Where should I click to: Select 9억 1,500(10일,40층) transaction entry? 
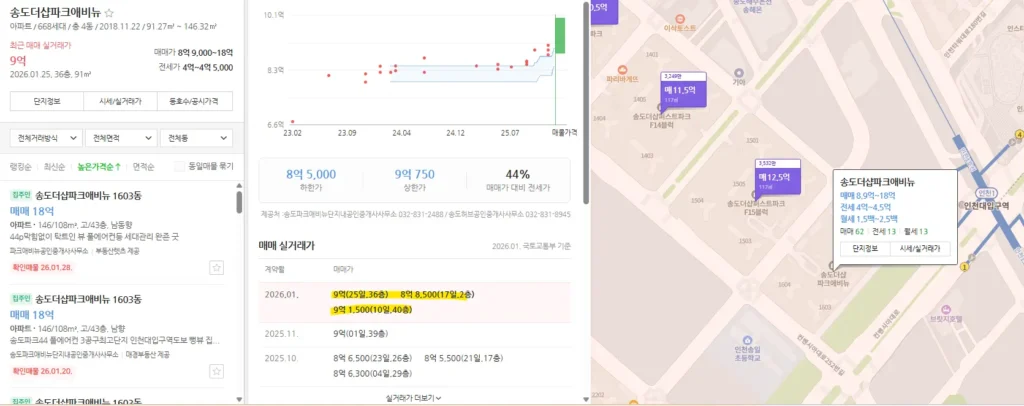372,310
